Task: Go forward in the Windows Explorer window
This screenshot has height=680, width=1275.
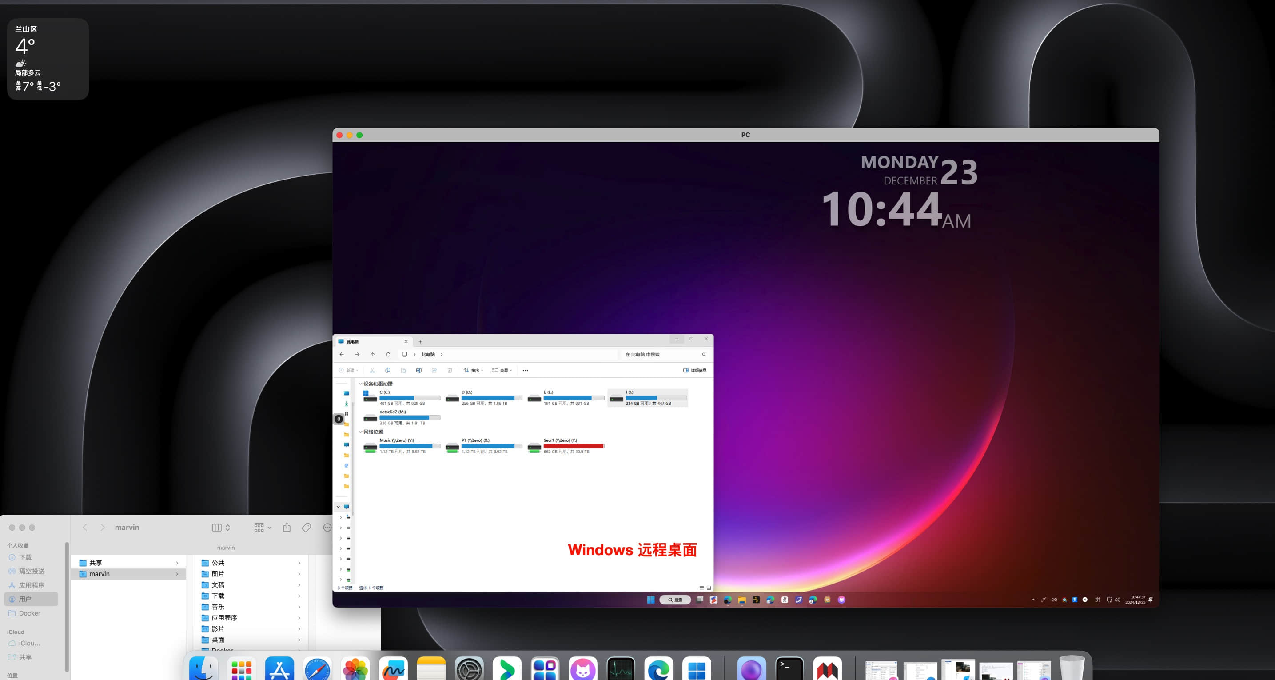Action: [357, 354]
